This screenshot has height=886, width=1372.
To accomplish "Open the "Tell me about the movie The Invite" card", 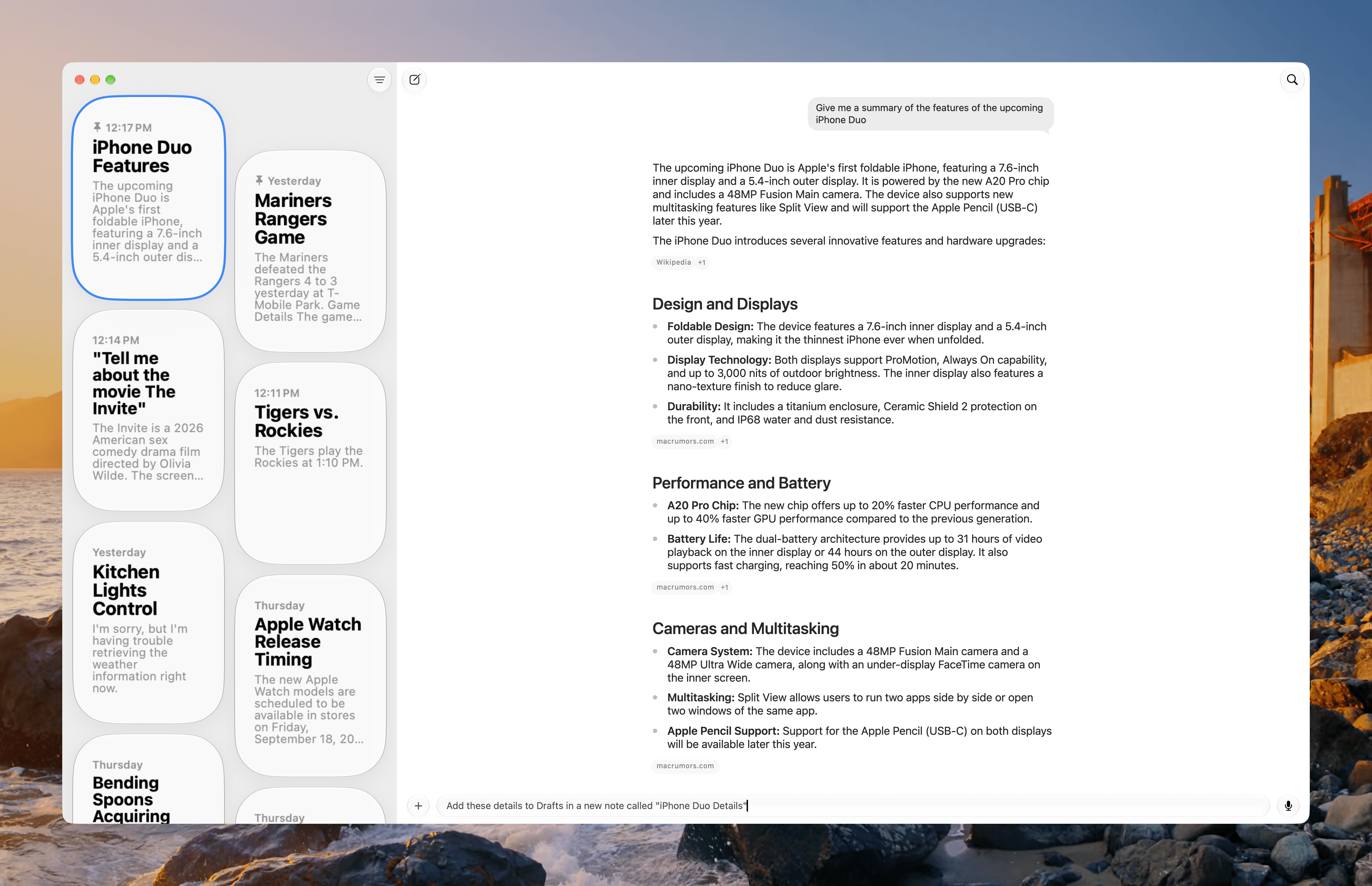I will tap(149, 410).
